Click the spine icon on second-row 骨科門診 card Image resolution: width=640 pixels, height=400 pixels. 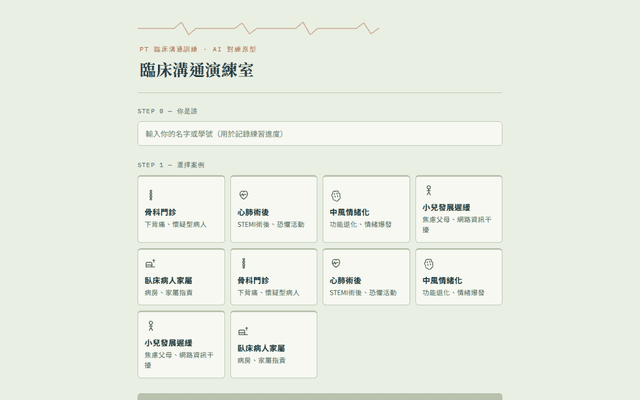(x=244, y=263)
